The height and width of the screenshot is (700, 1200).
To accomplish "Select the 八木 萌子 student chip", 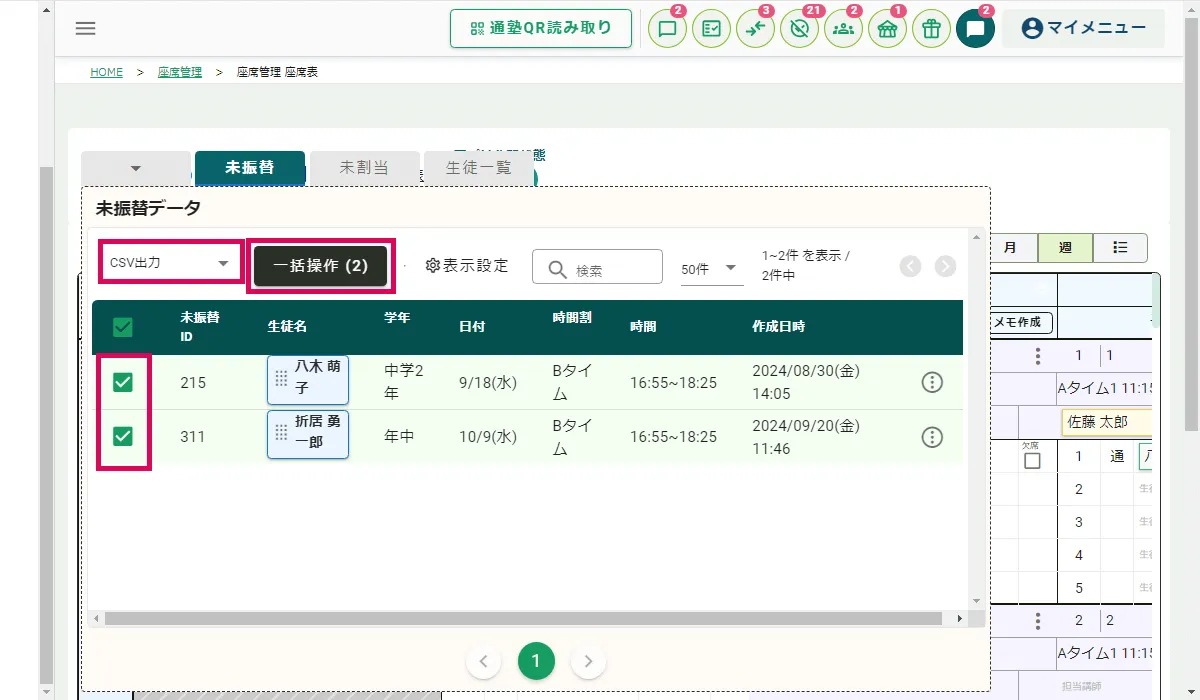I will pyautogui.click(x=308, y=380).
